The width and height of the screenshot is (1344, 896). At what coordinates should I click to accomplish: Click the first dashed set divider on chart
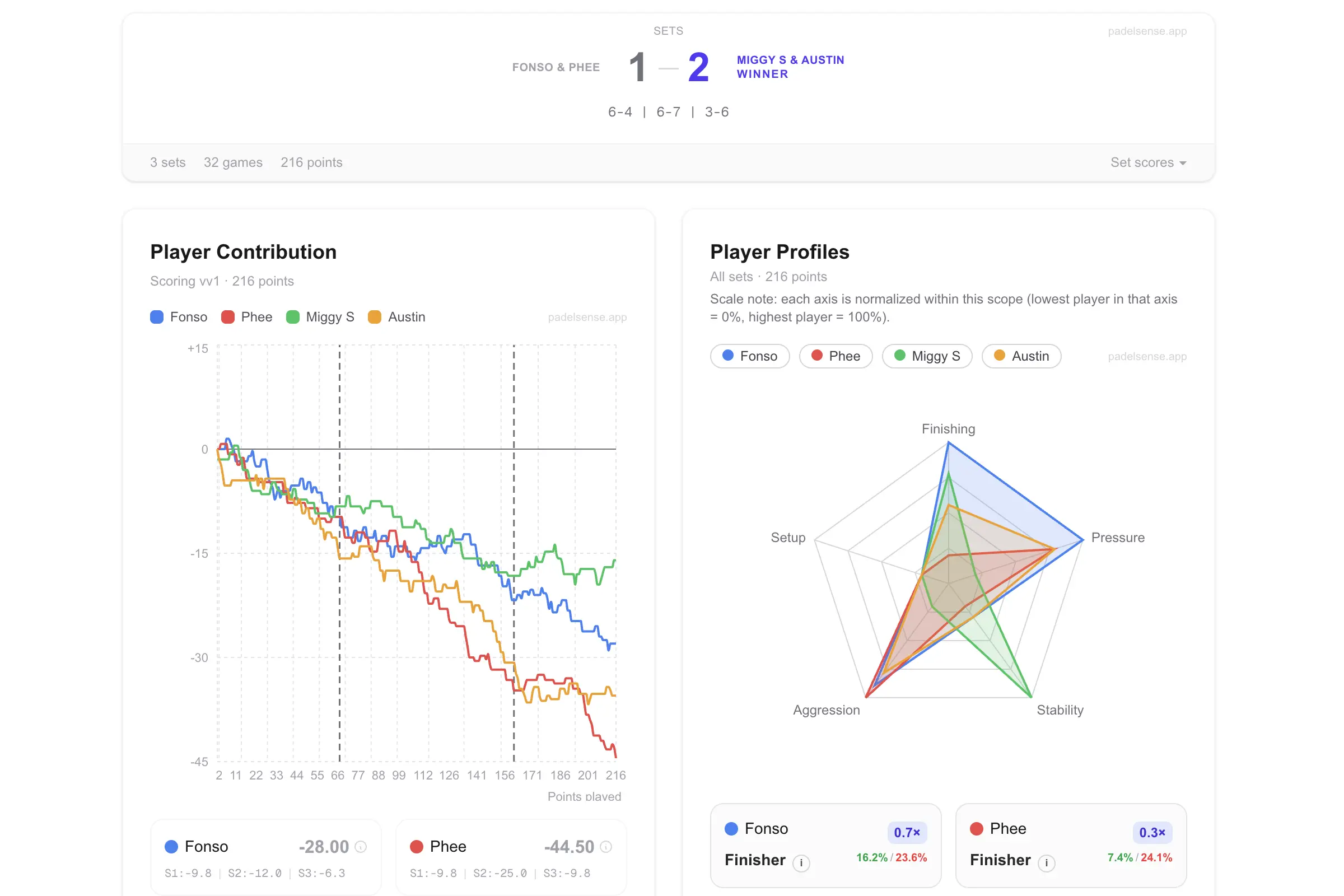click(339, 553)
